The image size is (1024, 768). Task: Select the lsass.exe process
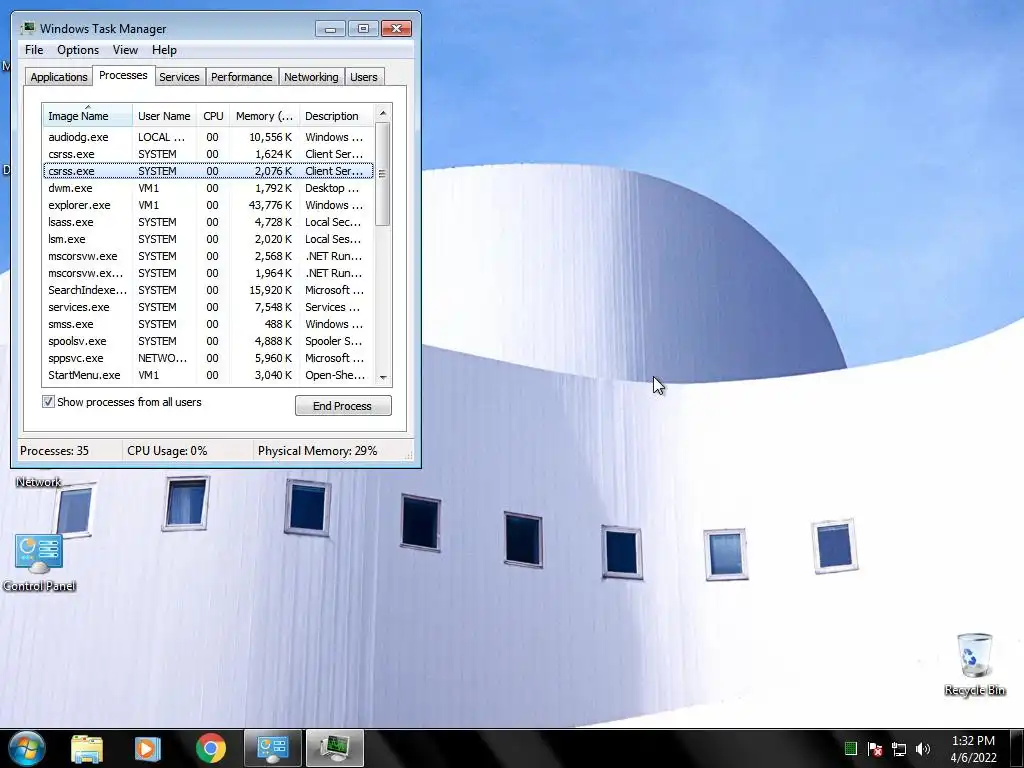pos(208,222)
